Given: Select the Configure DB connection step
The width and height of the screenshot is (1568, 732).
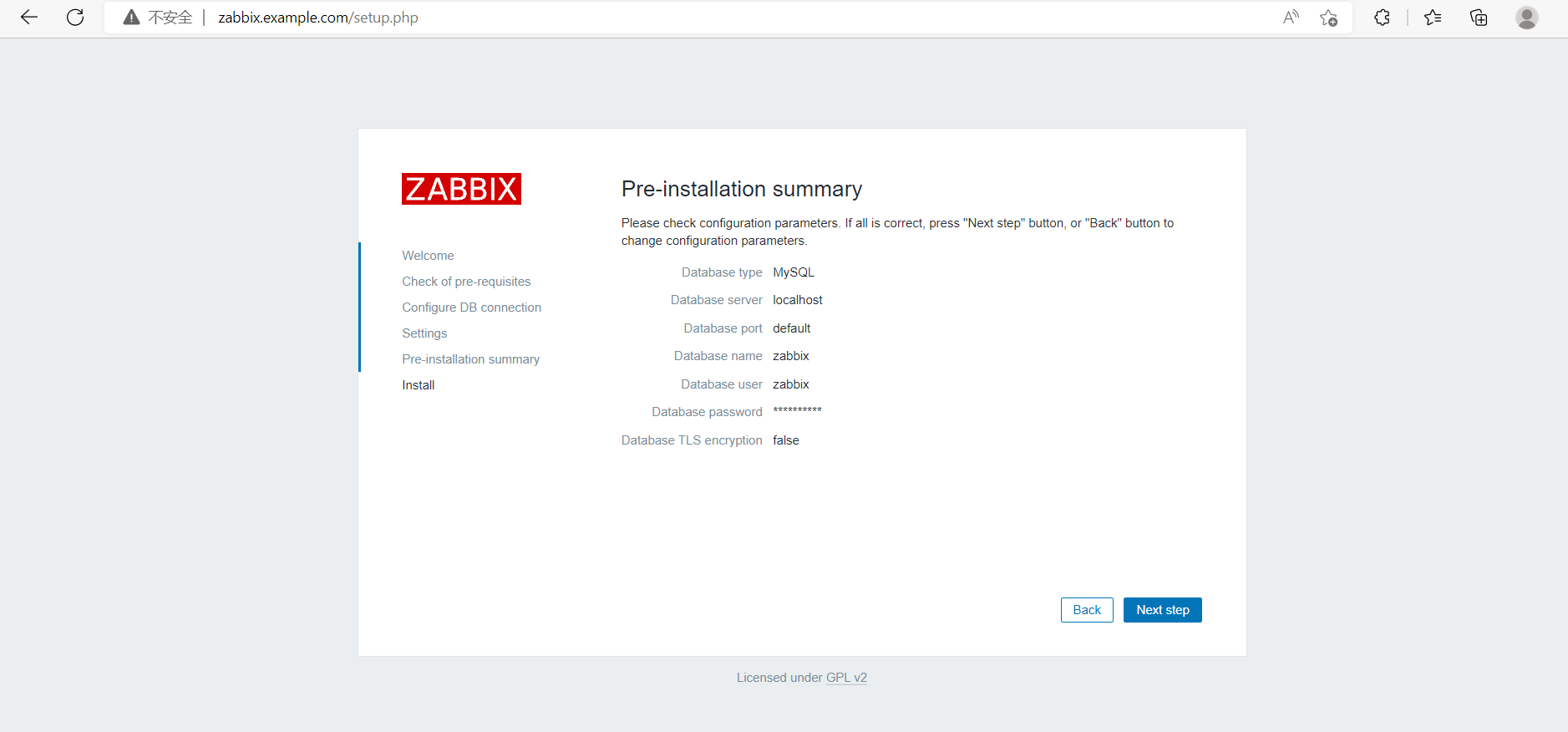Looking at the screenshot, I should [471, 308].
